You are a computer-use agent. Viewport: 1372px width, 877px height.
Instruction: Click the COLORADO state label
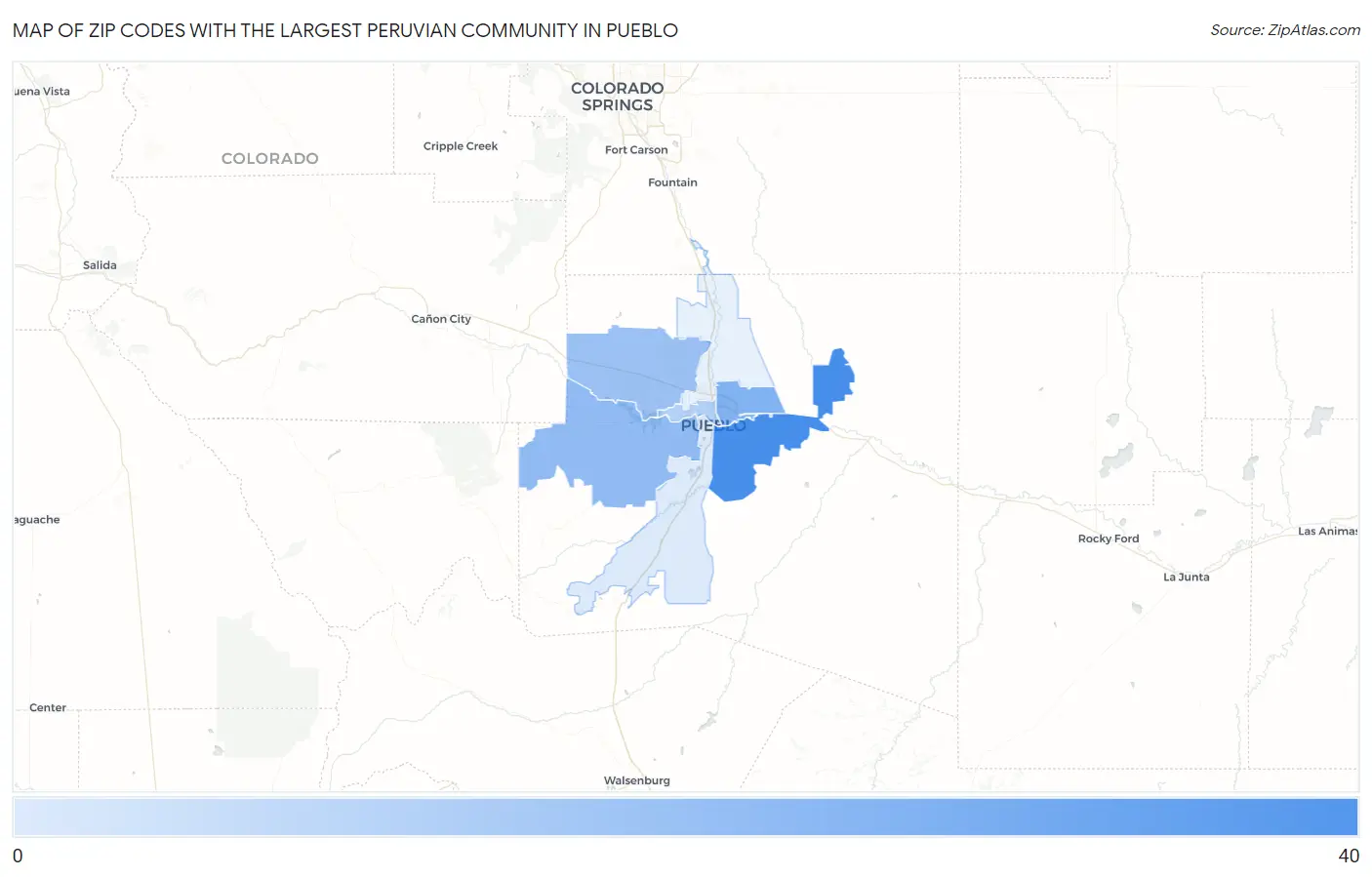269,158
